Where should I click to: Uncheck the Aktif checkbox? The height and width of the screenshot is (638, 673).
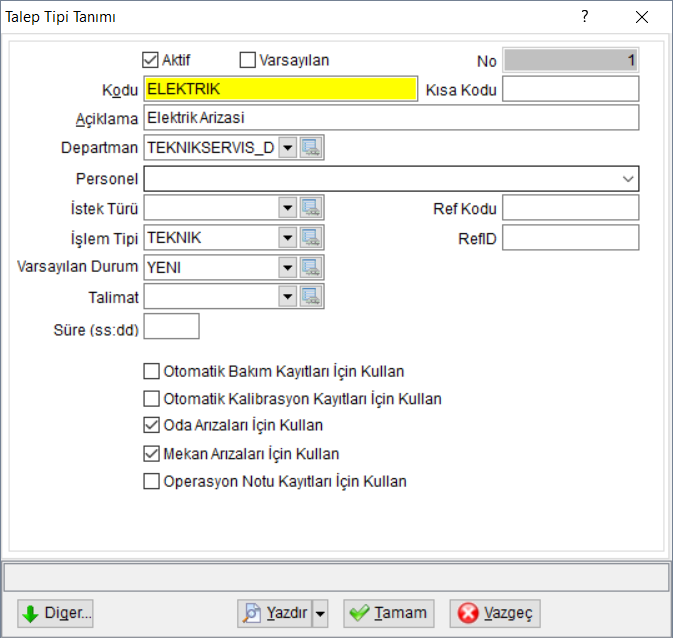pos(150,60)
